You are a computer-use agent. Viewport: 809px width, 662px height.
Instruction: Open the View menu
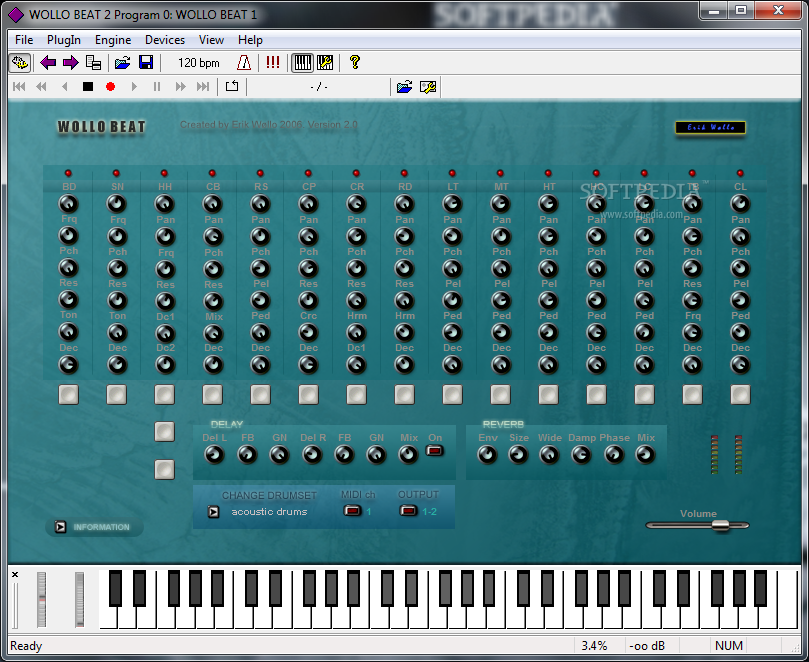[x=211, y=40]
